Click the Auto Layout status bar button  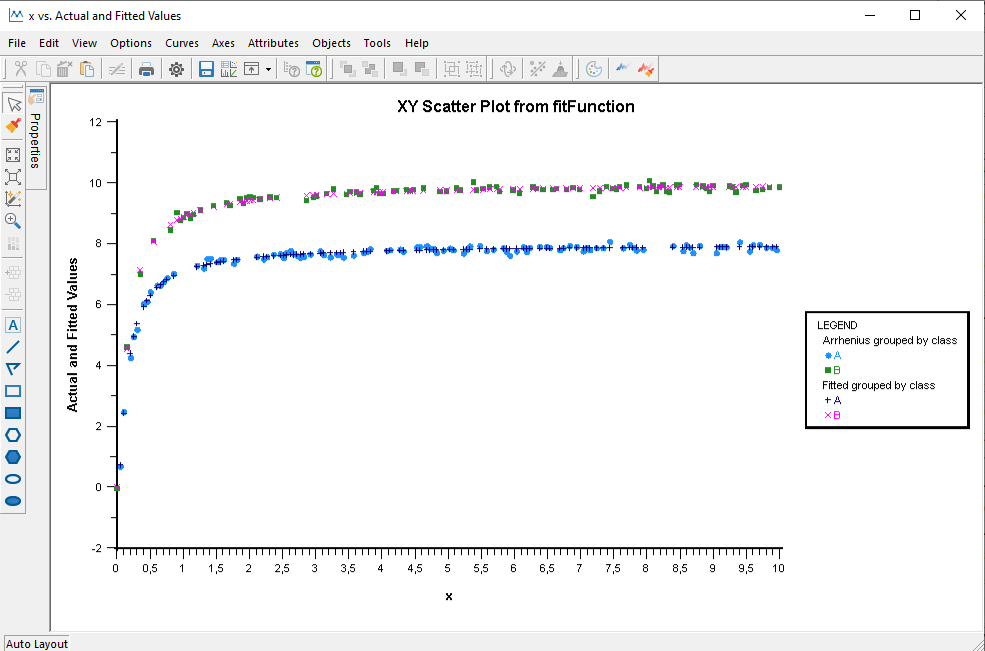coord(37,644)
